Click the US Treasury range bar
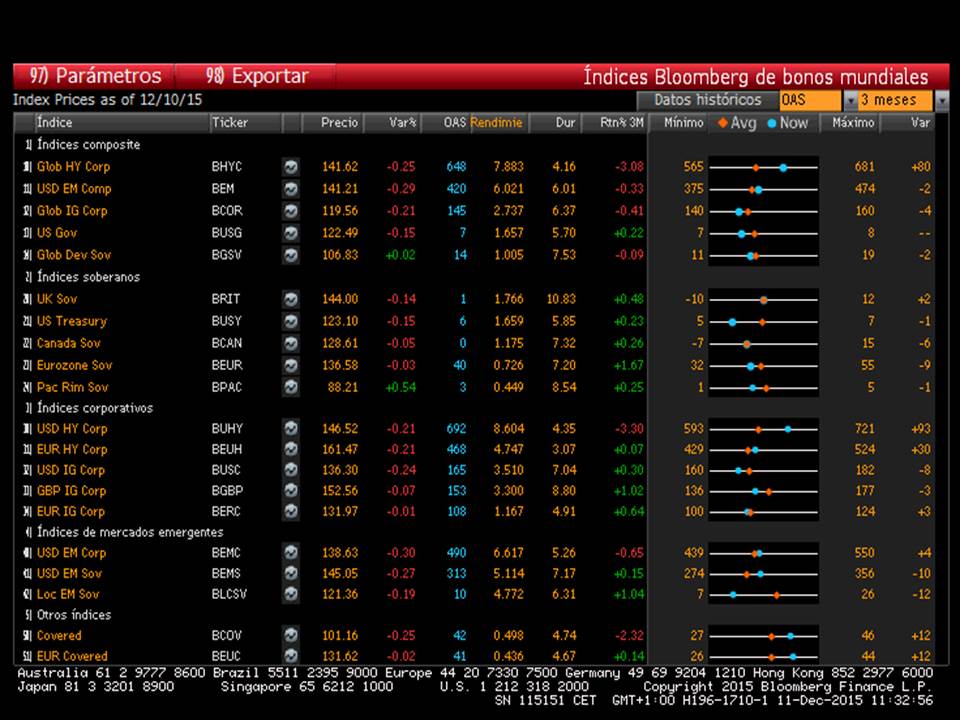The width and height of the screenshot is (960, 720). (763, 321)
